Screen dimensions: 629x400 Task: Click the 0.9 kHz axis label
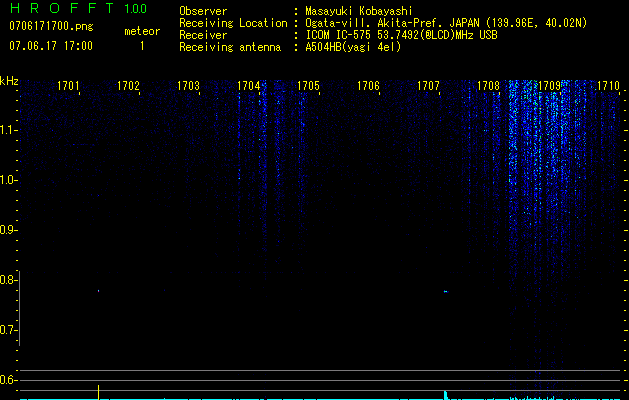[8, 230]
